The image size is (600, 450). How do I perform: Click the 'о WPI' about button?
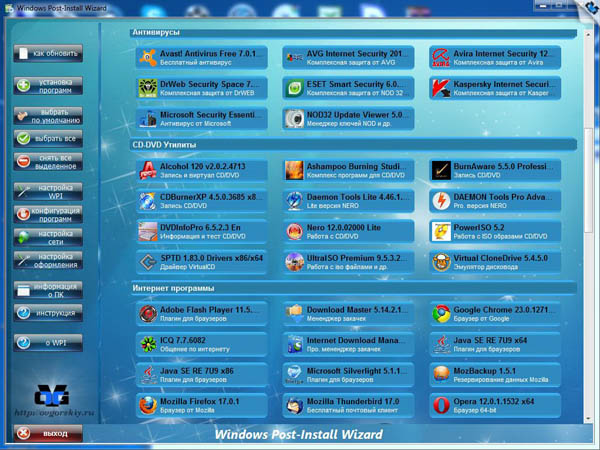48,343
